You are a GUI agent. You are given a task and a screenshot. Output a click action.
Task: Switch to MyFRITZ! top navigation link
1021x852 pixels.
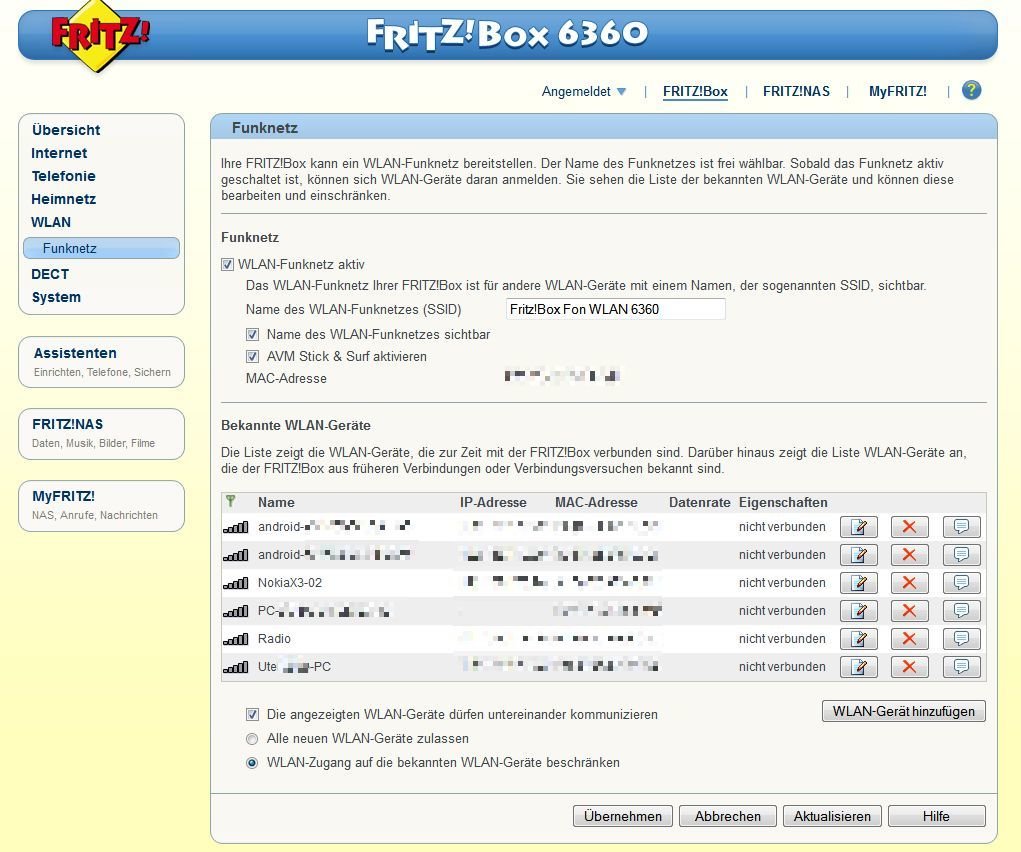click(897, 91)
